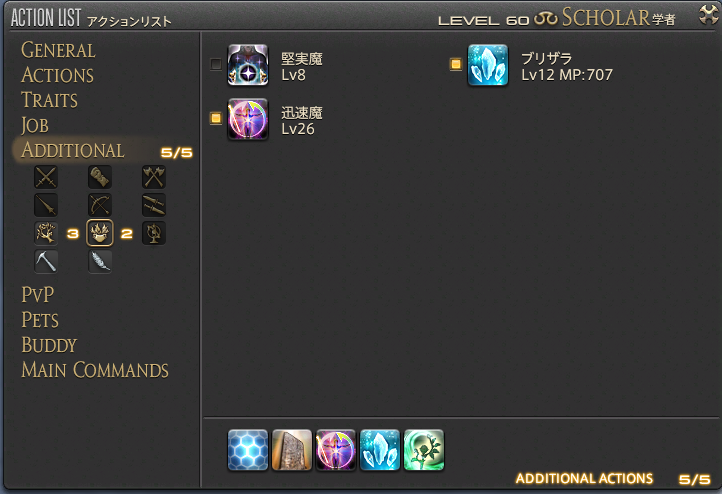Image resolution: width=722 pixels, height=494 pixels.
Task: Open the Main Commands category
Action: 95,370
